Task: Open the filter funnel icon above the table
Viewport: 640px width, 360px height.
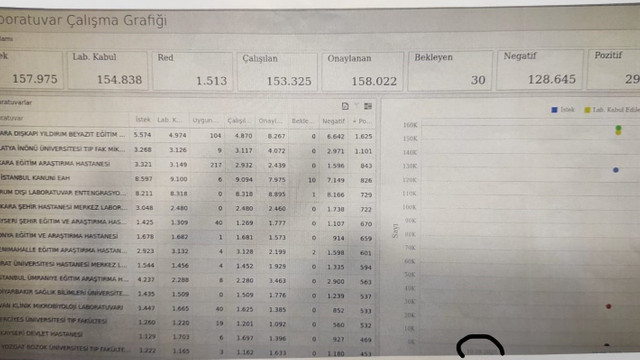Action: 356,106
